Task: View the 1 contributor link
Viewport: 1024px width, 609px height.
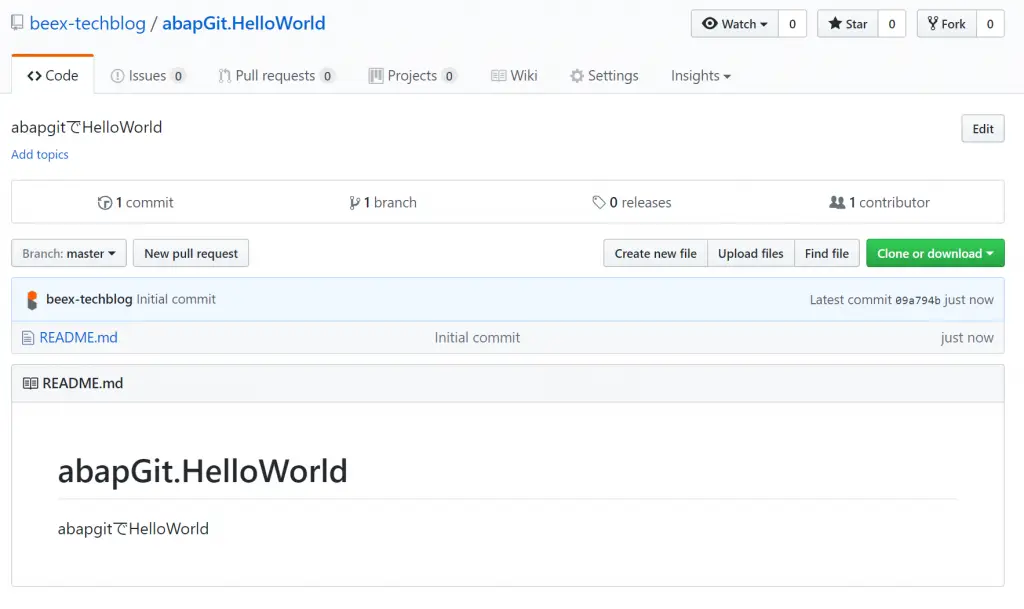Action: point(879,203)
